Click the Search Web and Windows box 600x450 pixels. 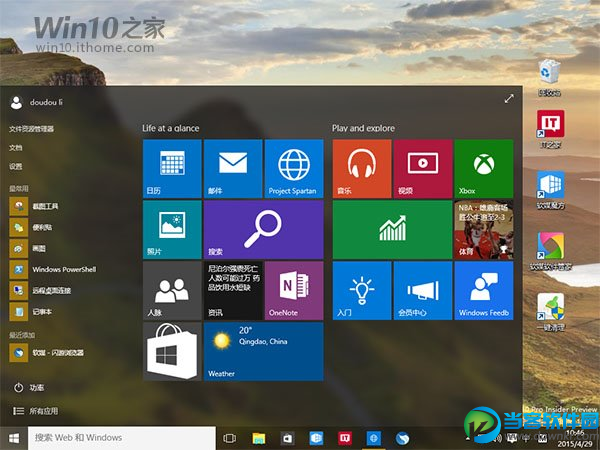(x=120, y=437)
